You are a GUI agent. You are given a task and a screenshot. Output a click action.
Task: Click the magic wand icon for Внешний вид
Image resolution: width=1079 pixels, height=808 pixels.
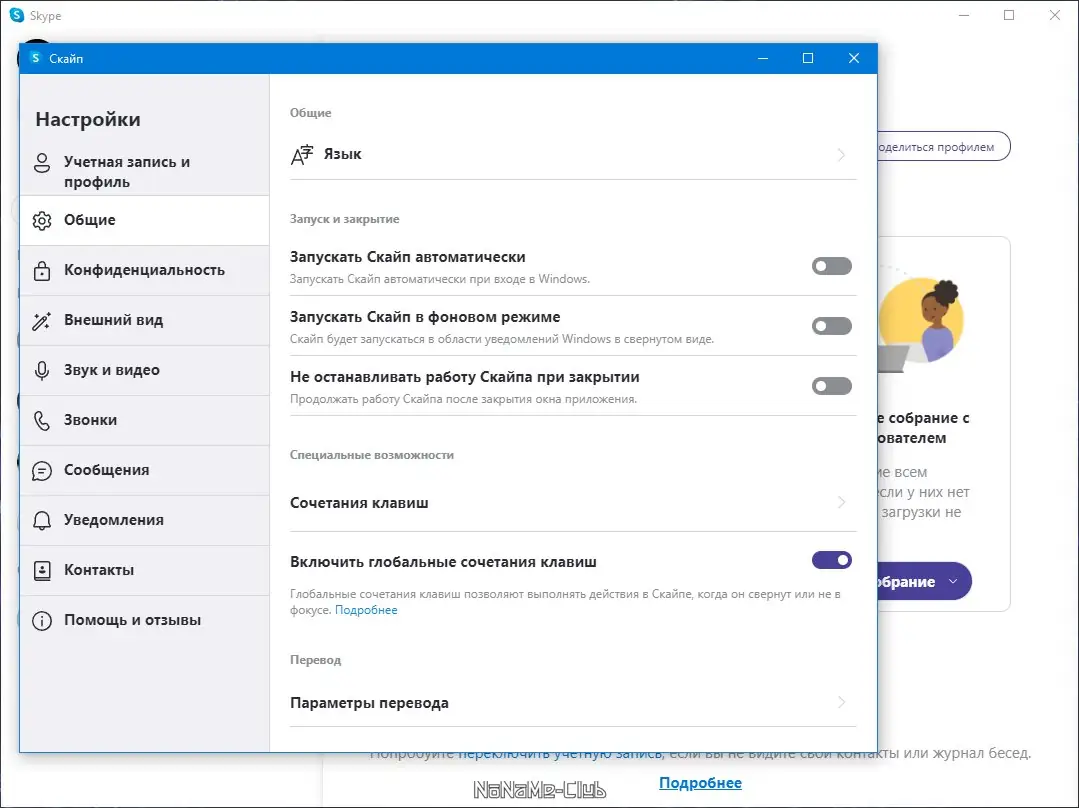click(42, 321)
